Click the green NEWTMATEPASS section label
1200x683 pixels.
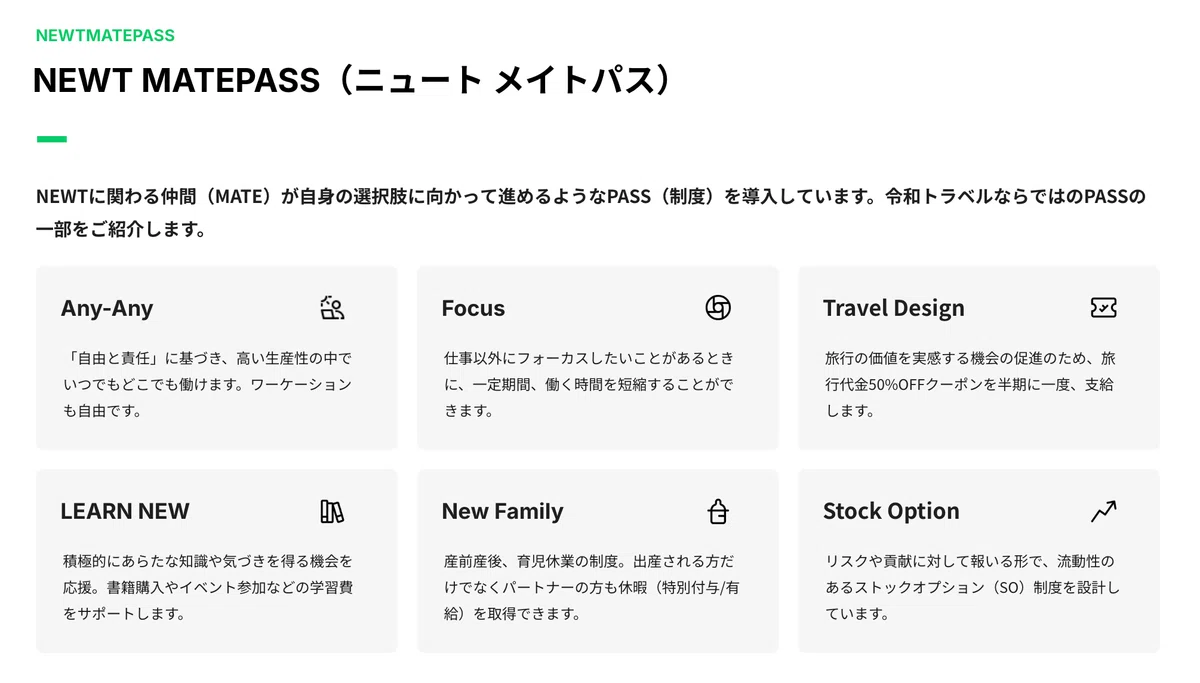[105, 35]
